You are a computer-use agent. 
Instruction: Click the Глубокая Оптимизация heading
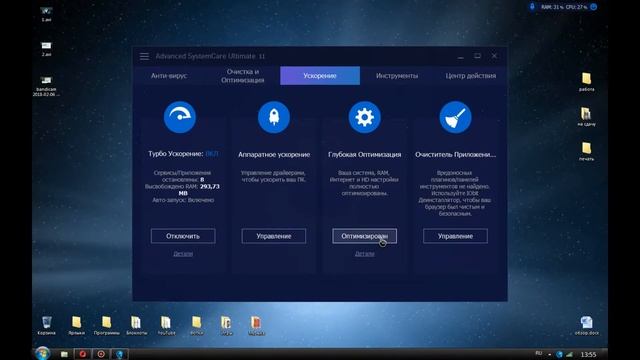click(364, 155)
